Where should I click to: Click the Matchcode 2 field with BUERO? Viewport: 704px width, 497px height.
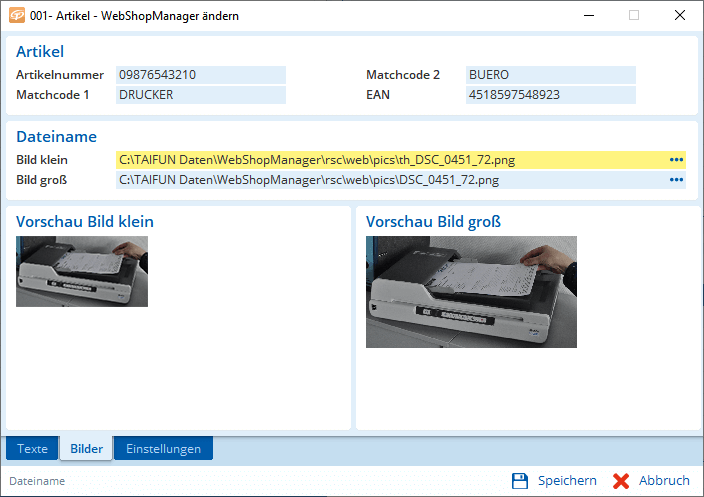coord(550,75)
